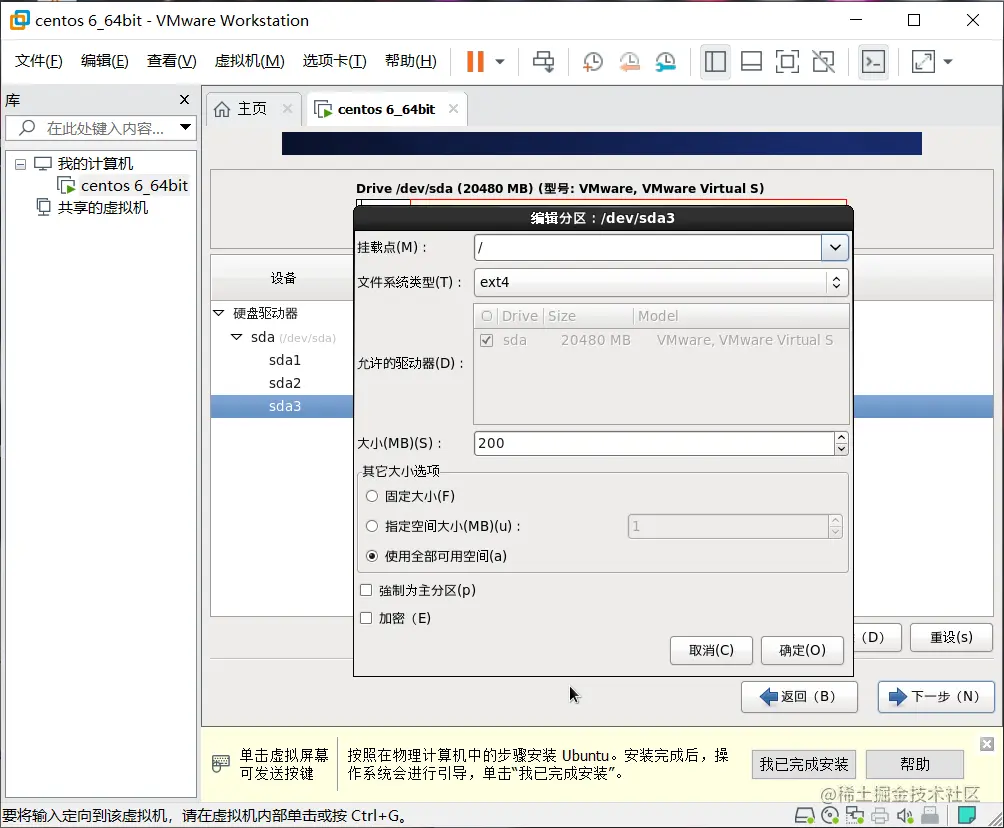Enable 強制为主分区(p) checkbox

(x=366, y=590)
